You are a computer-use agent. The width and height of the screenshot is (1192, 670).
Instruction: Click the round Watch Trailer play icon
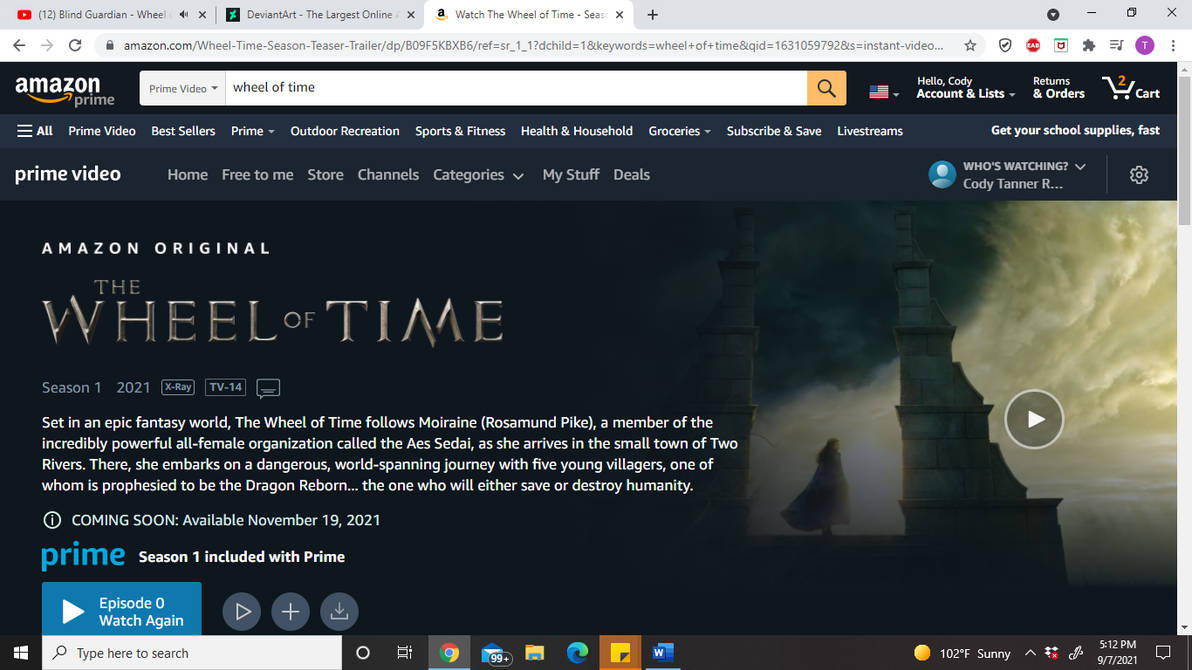coord(242,611)
